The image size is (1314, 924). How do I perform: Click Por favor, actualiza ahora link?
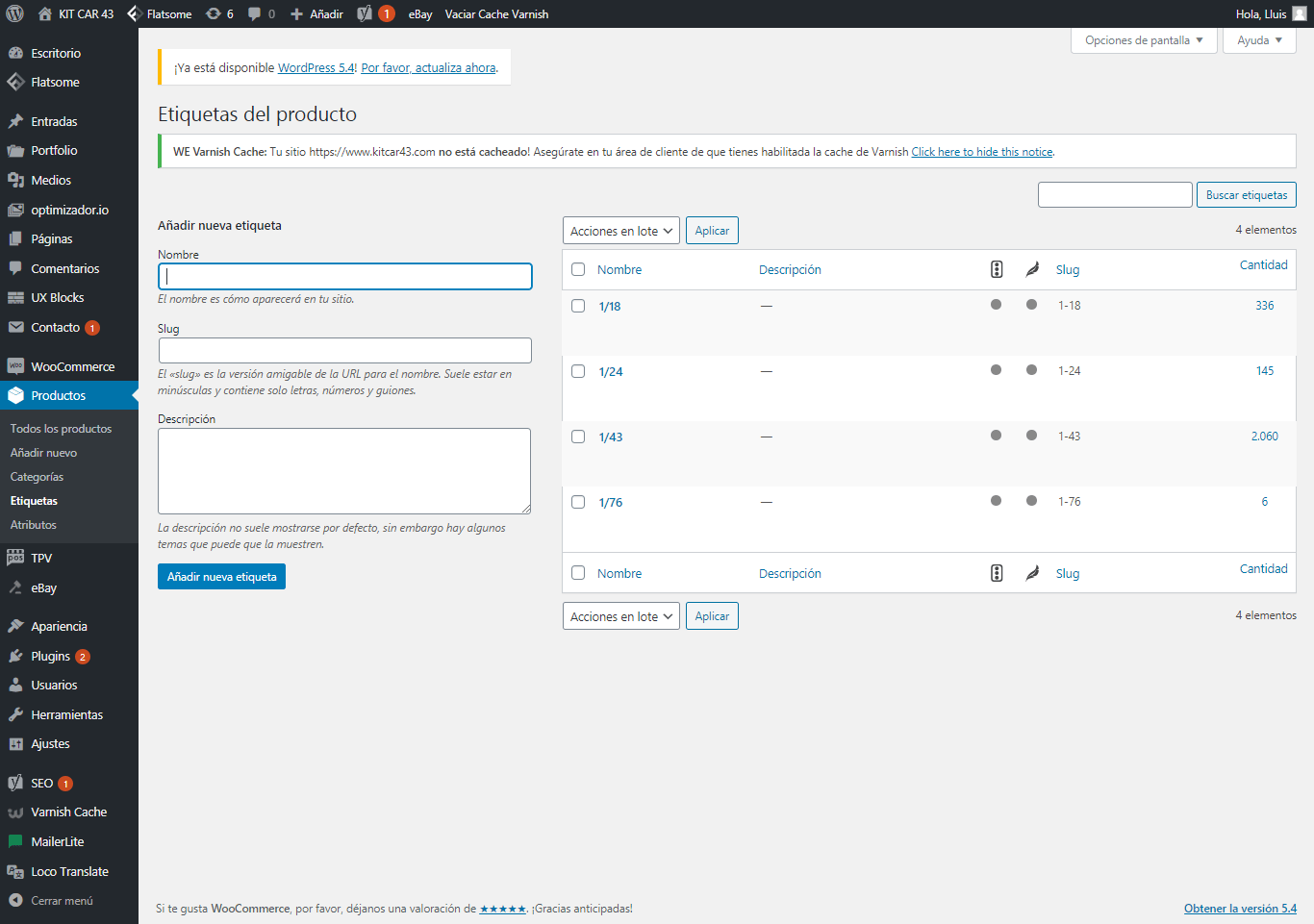[428, 68]
